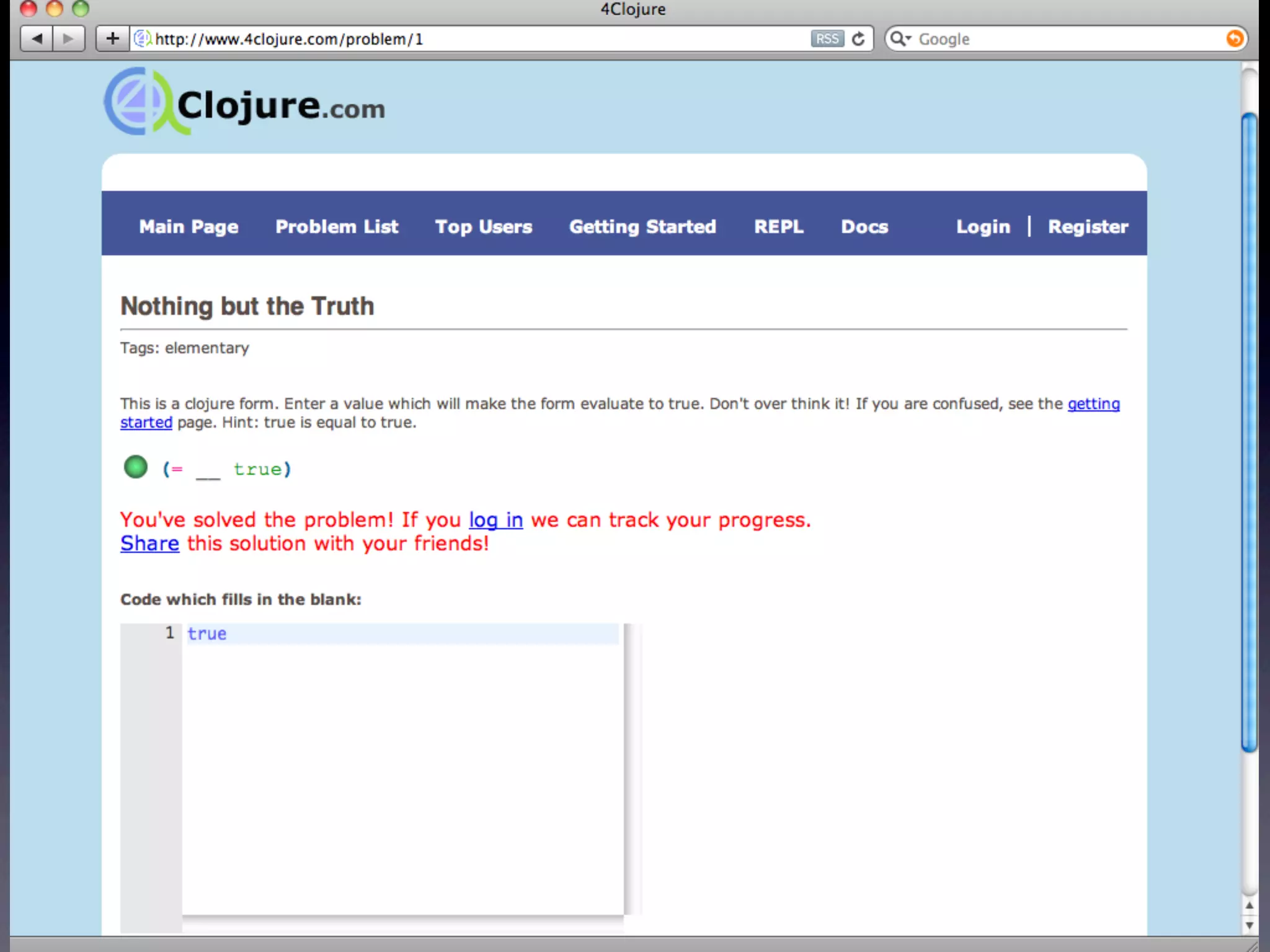Click the Share solution link
This screenshot has width=1270, height=952.
tap(149, 544)
